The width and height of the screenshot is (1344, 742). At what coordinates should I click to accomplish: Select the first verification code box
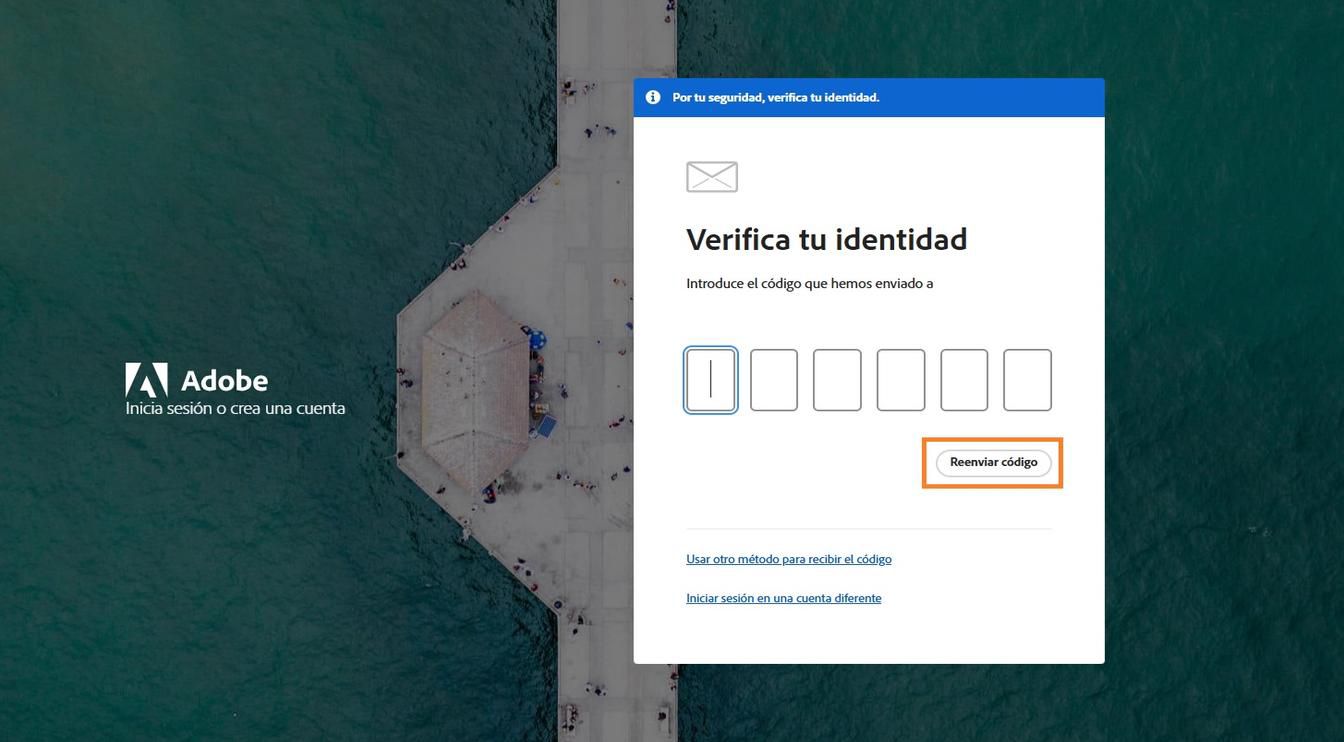coord(710,380)
